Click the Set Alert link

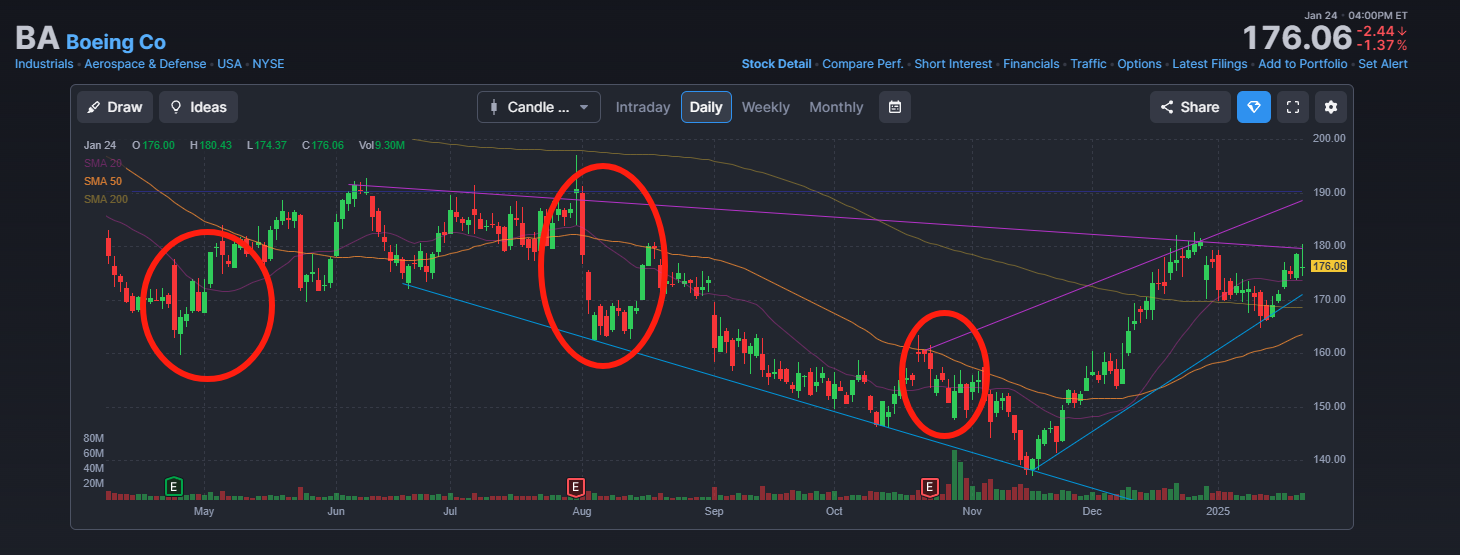(1383, 64)
